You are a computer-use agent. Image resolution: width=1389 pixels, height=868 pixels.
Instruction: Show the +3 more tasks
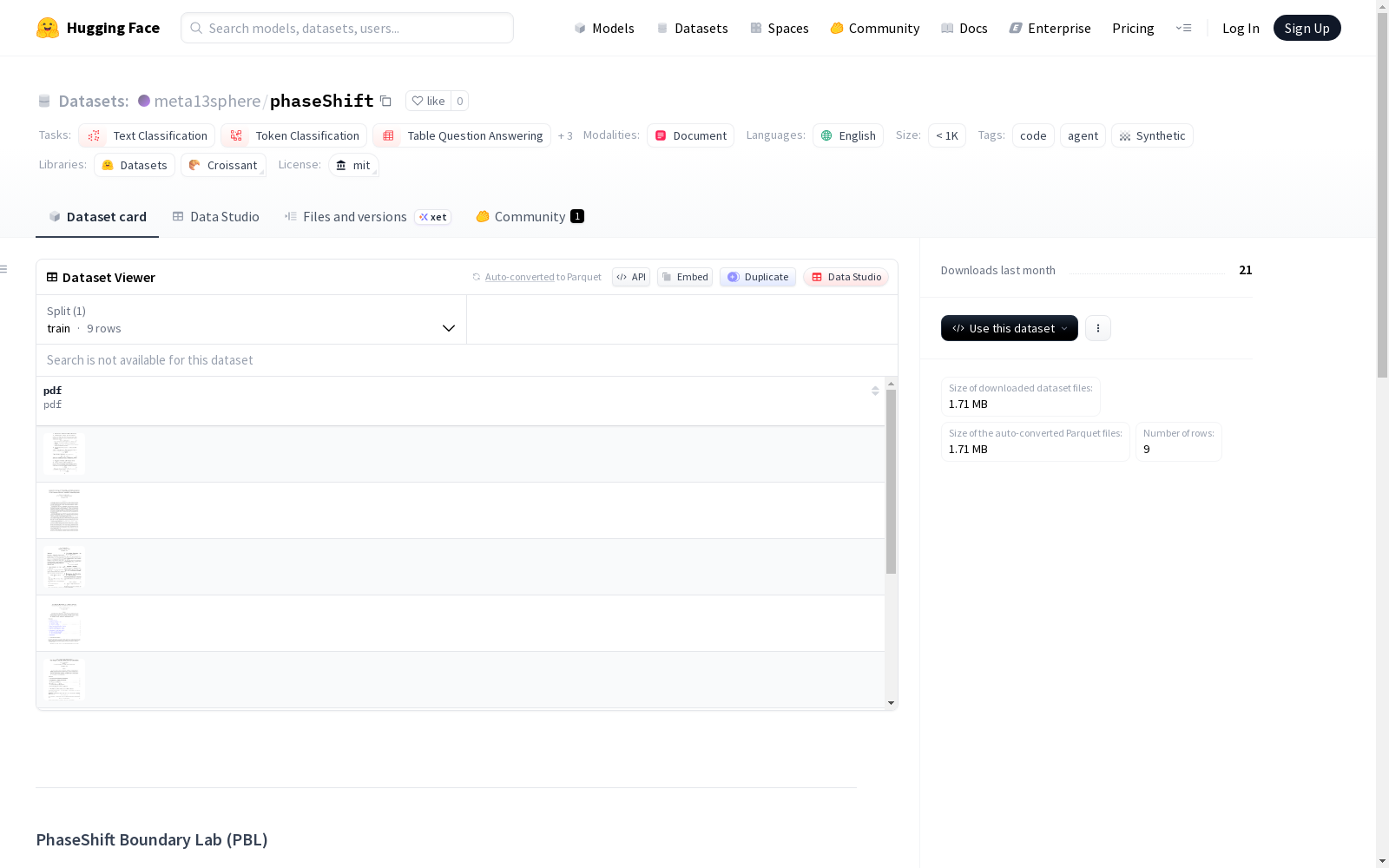coord(565,135)
